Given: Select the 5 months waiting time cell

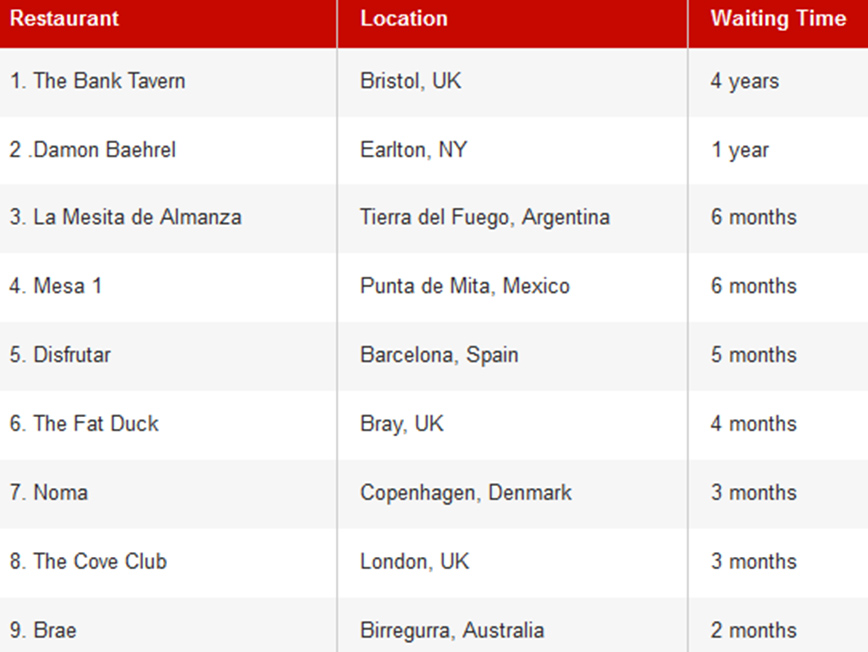Looking at the screenshot, I should click(x=753, y=355).
